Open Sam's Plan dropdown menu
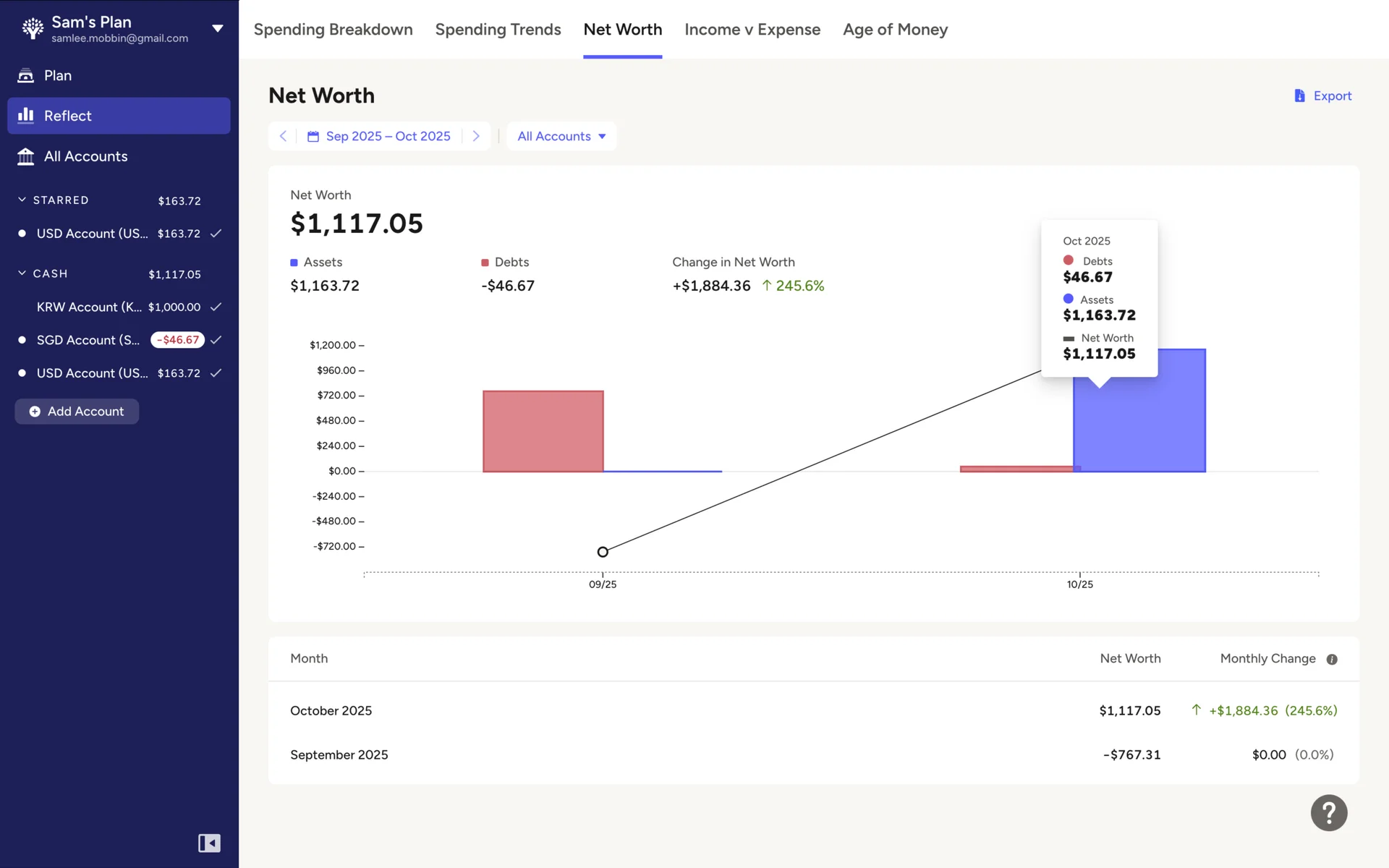The height and width of the screenshot is (868, 1389). click(217, 29)
